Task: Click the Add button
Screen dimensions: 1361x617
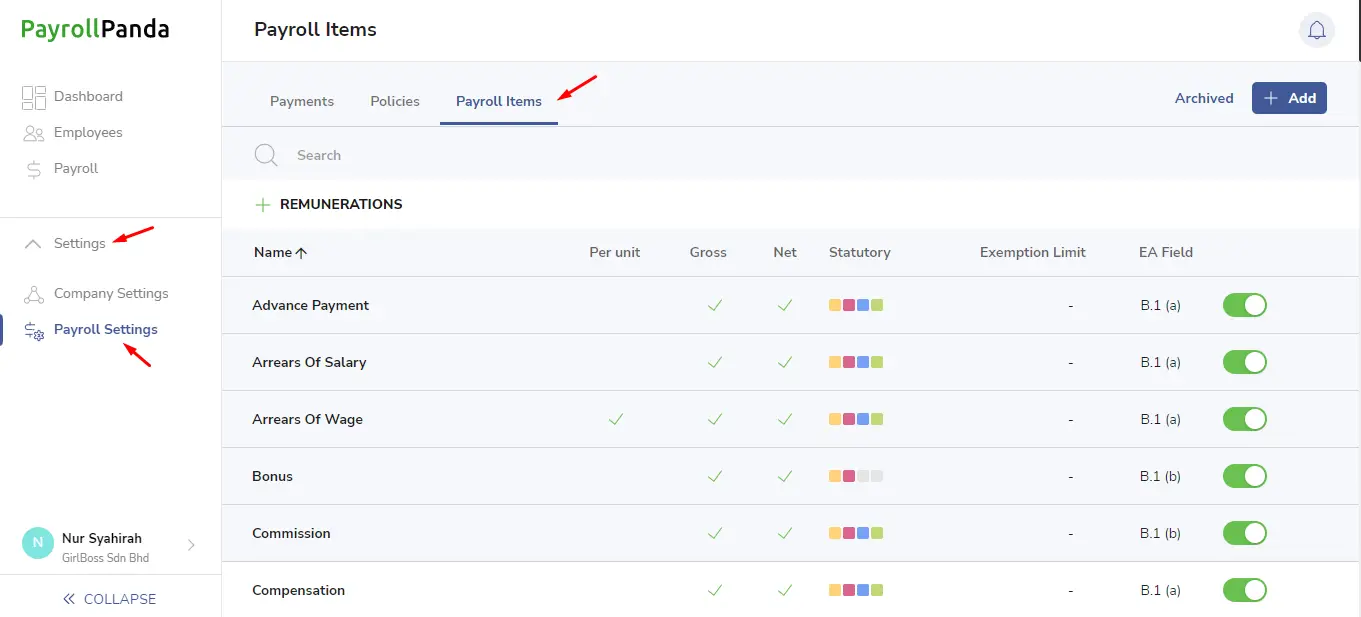Action: click(x=1289, y=98)
